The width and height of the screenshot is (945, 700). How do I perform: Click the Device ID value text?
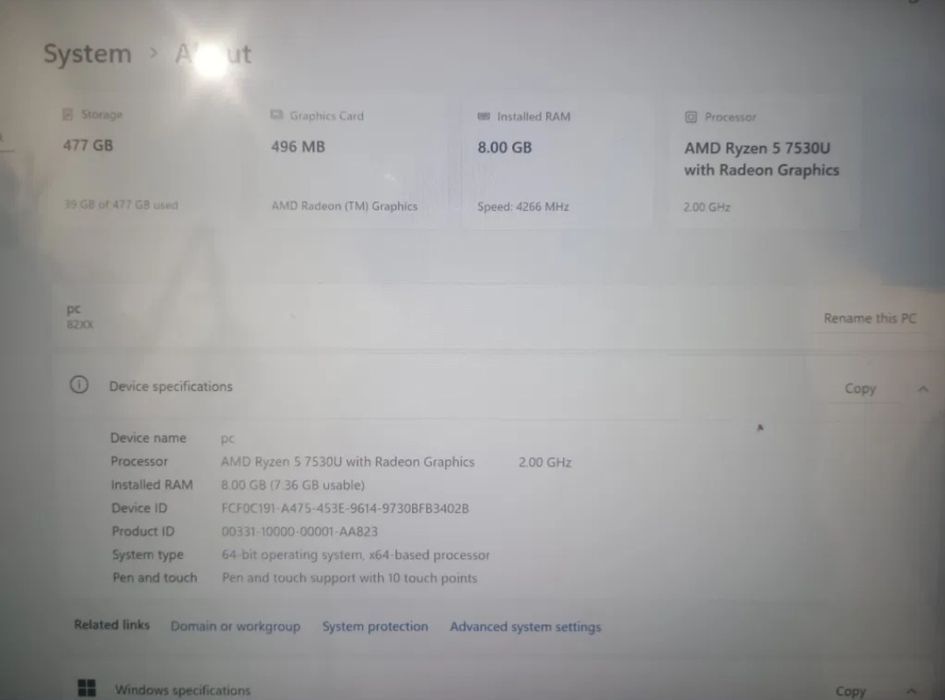coord(345,508)
